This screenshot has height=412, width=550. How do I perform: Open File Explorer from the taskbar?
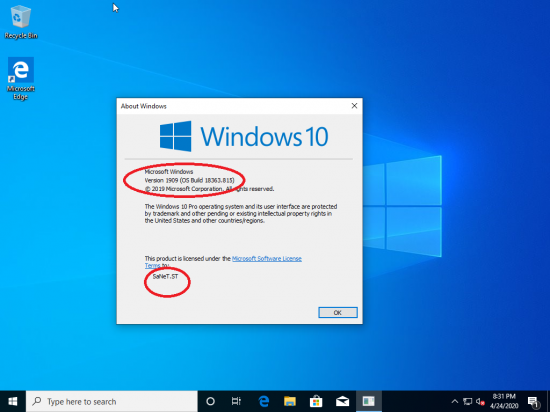pos(290,401)
